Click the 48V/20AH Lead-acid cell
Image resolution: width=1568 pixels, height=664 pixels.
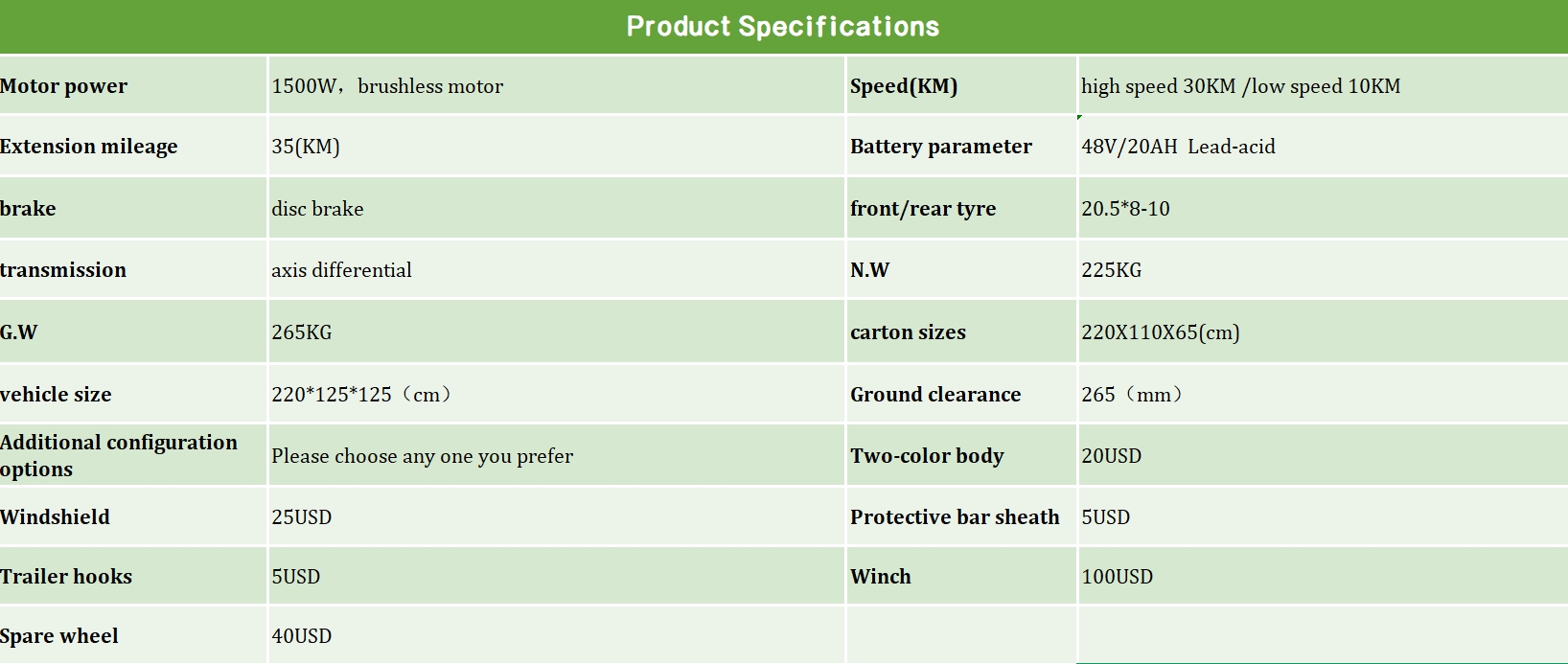pos(1178,147)
